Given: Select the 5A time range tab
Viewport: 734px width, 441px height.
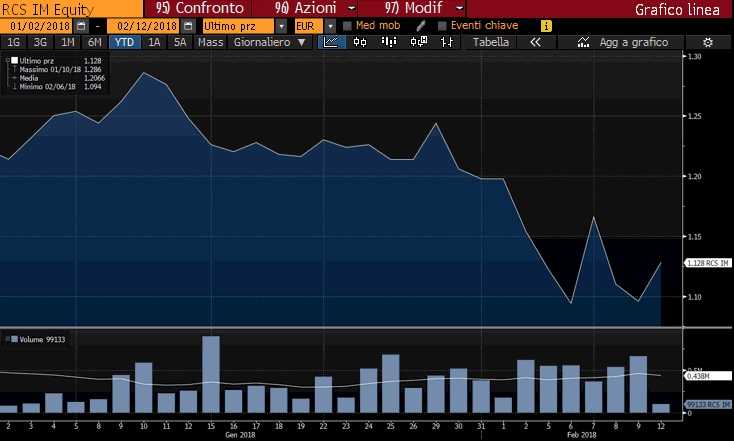Looking at the screenshot, I should pyautogui.click(x=180, y=42).
